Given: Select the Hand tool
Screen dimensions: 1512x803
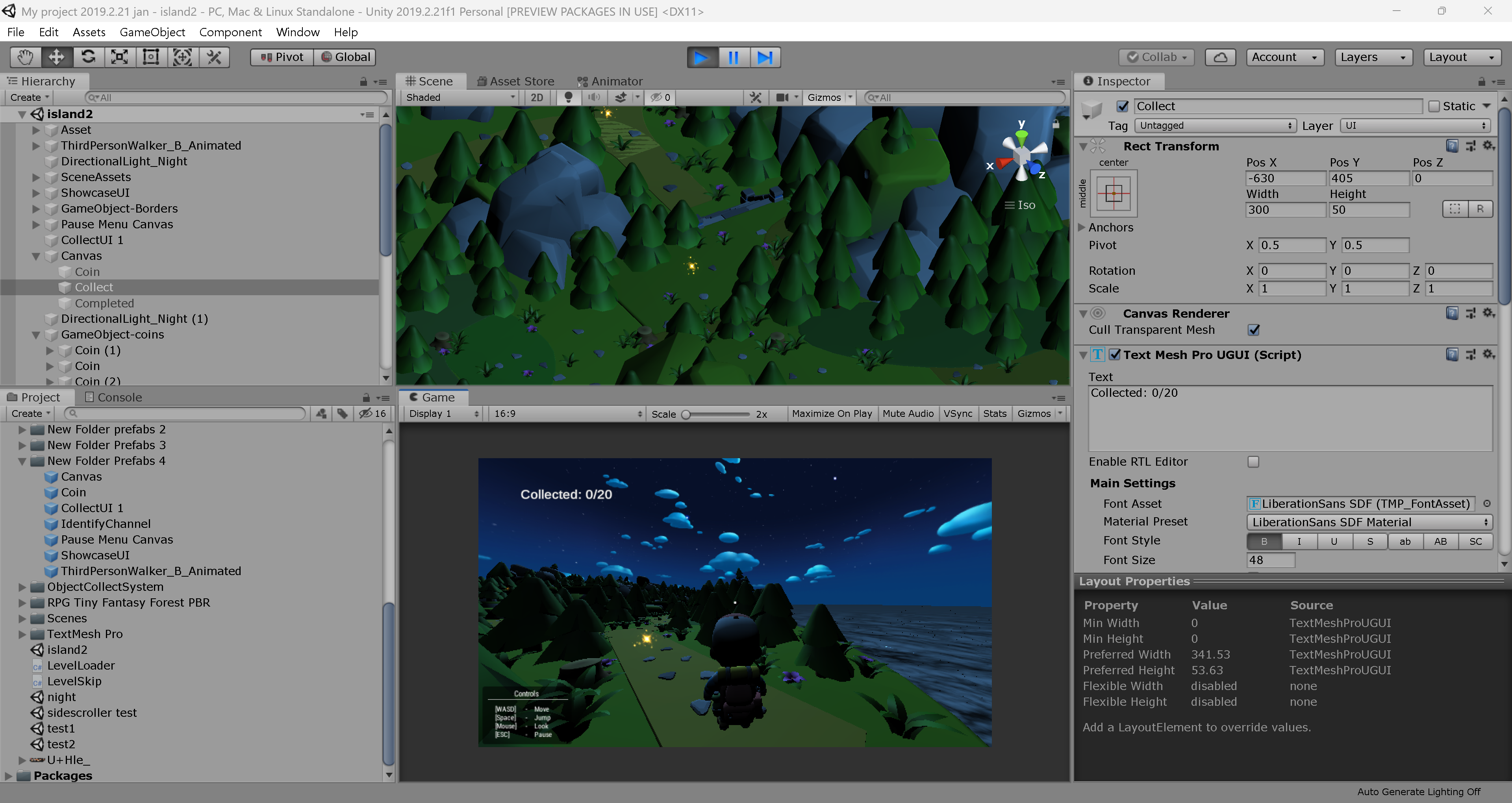Looking at the screenshot, I should click(25, 57).
